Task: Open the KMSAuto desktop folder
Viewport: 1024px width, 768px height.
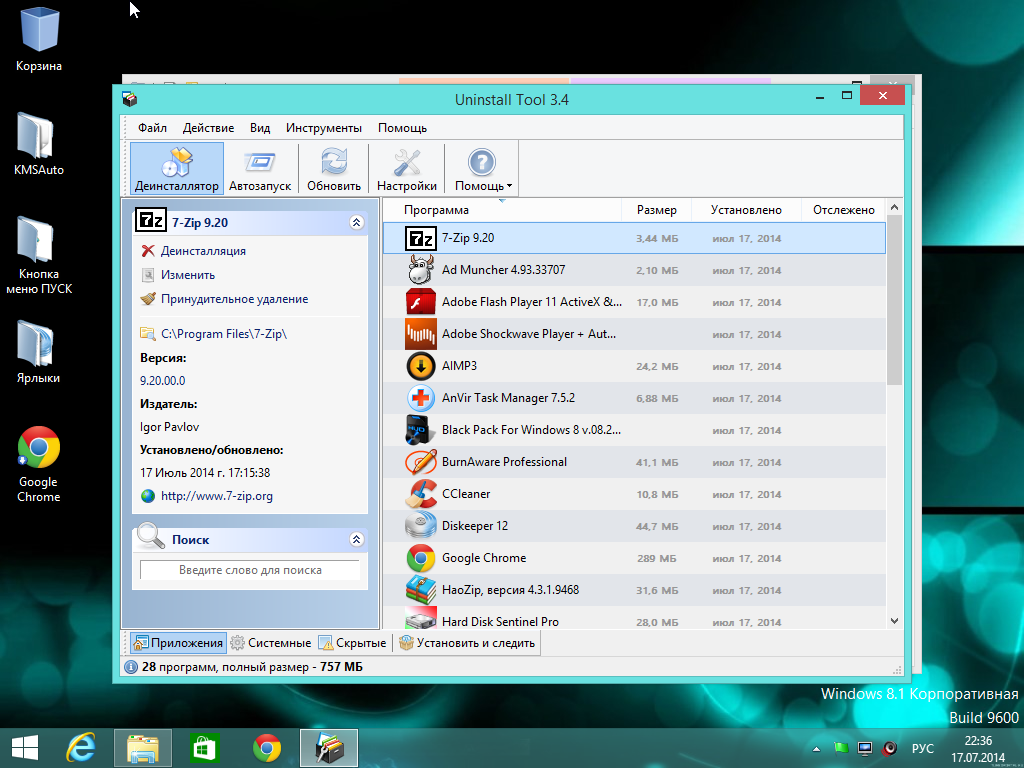Action: [39, 145]
